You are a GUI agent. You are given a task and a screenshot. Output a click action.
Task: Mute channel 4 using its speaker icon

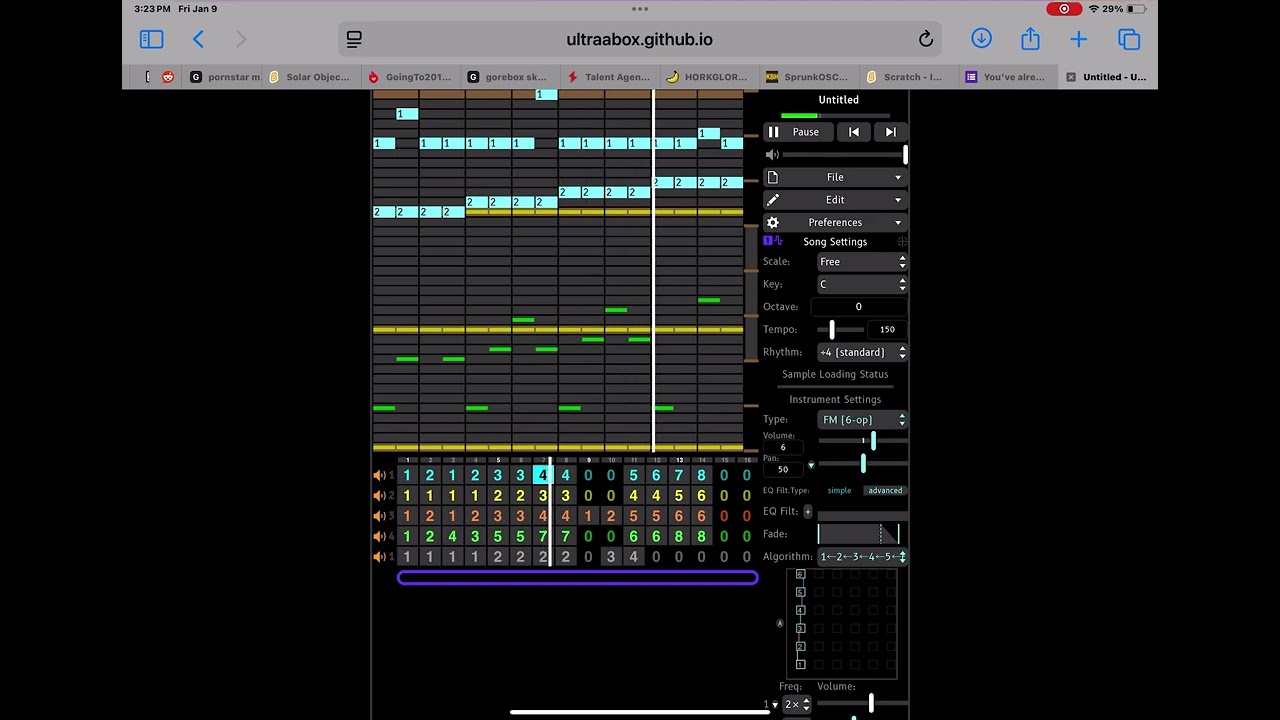(x=380, y=537)
